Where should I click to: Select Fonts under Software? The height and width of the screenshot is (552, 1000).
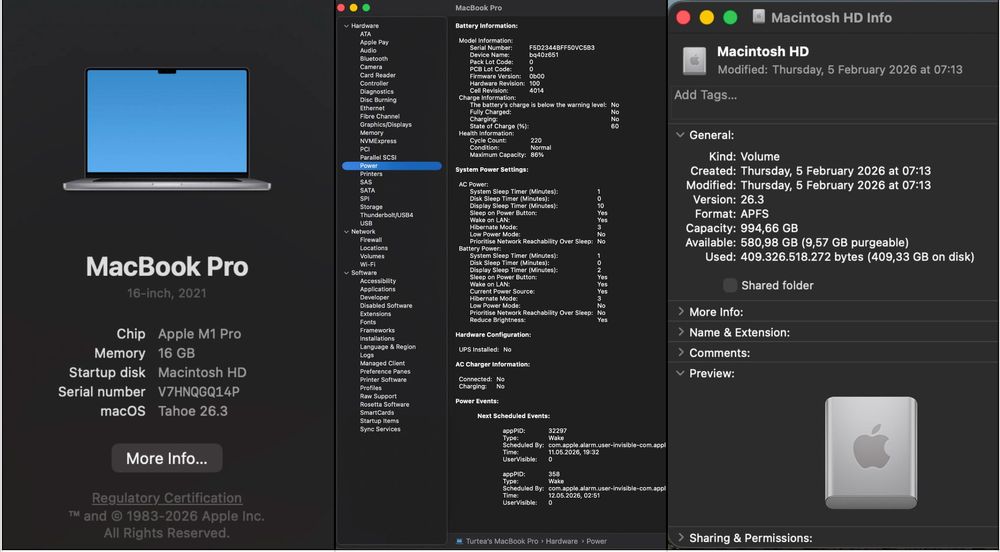(x=367, y=323)
